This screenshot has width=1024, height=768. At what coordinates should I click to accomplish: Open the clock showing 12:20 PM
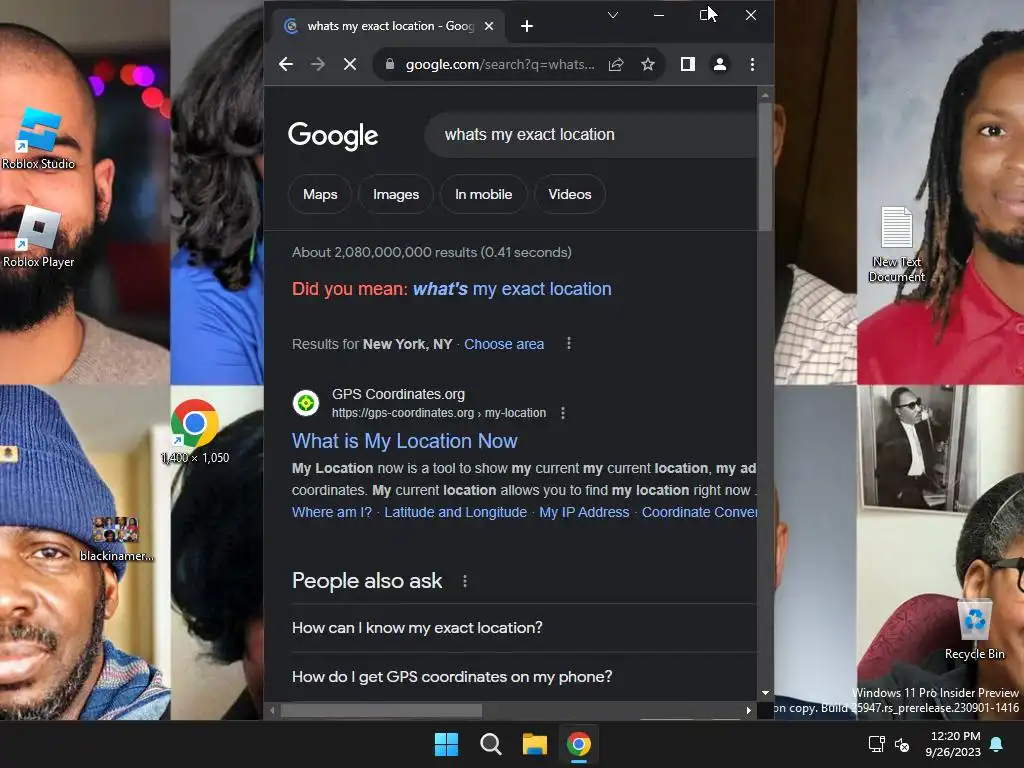(x=953, y=744)
